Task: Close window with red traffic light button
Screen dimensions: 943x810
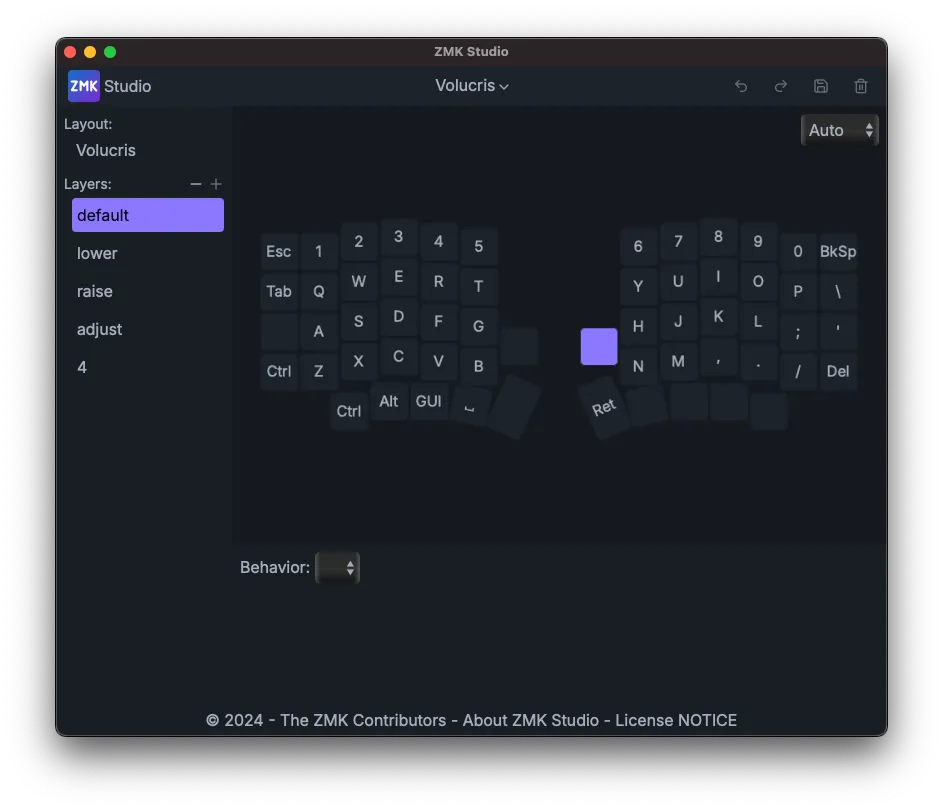Action: [x=70, y=52]
